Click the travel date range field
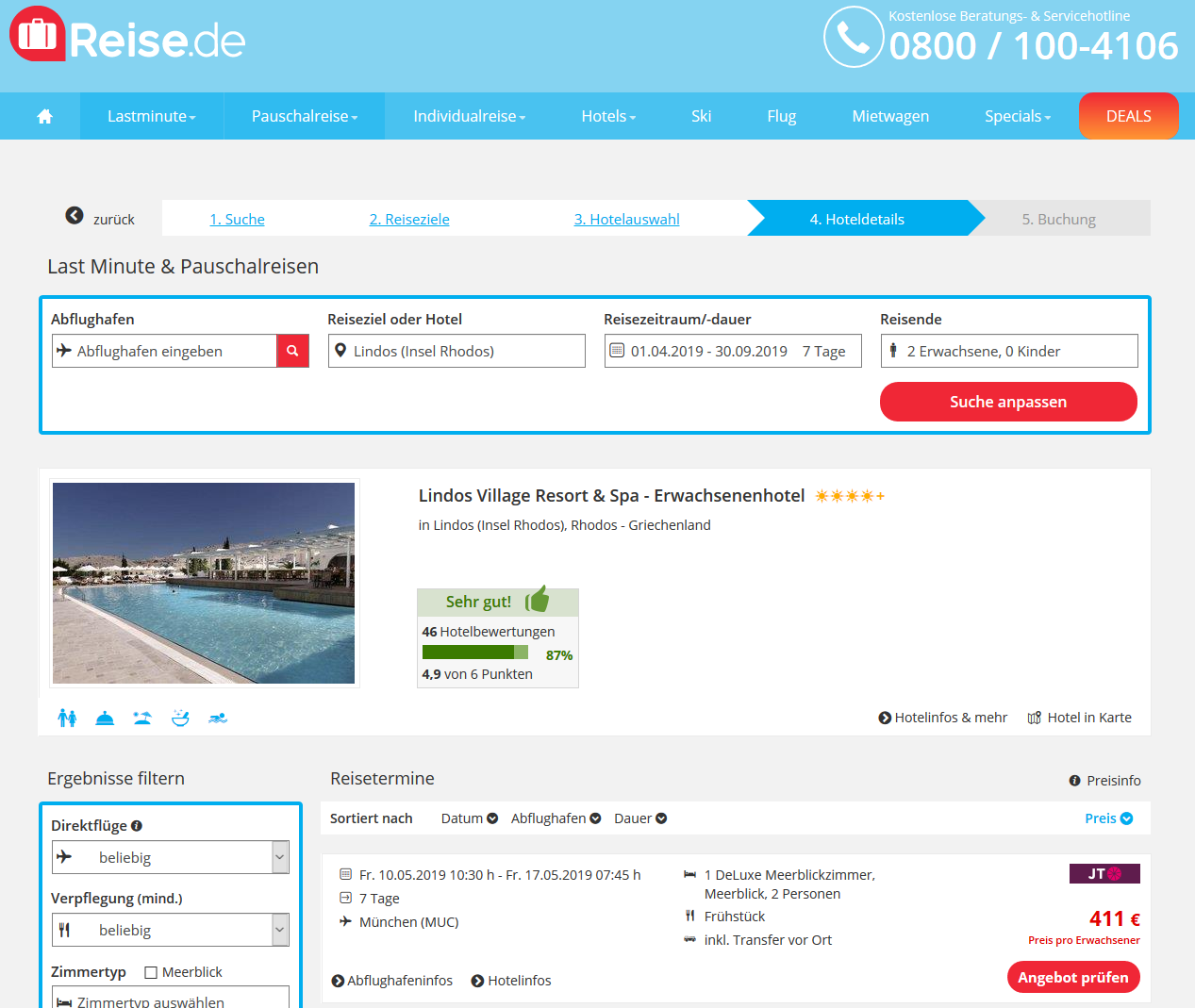The width and height of the screenshot is (1195, 1008). click(733, 351)
